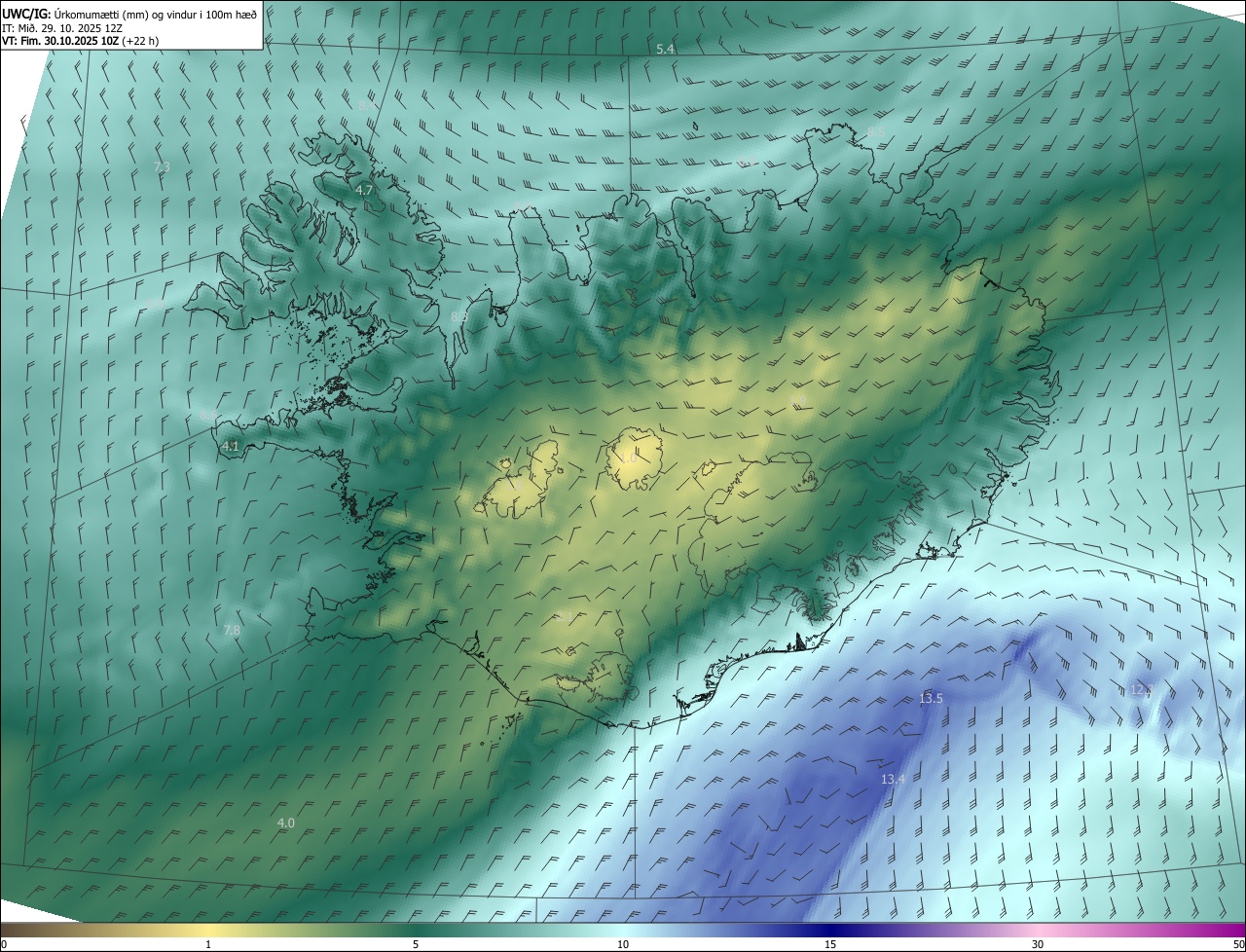Click the 15 tick on the colorbar
This screenshot has height=952, width=1246.
pos(830,944)
